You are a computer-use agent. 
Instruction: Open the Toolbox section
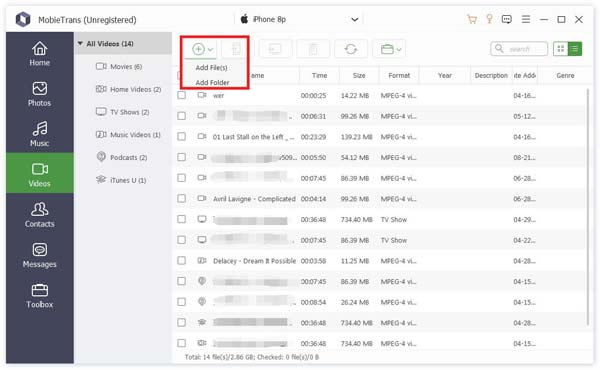pyautogui.click(x=39, y=296)
